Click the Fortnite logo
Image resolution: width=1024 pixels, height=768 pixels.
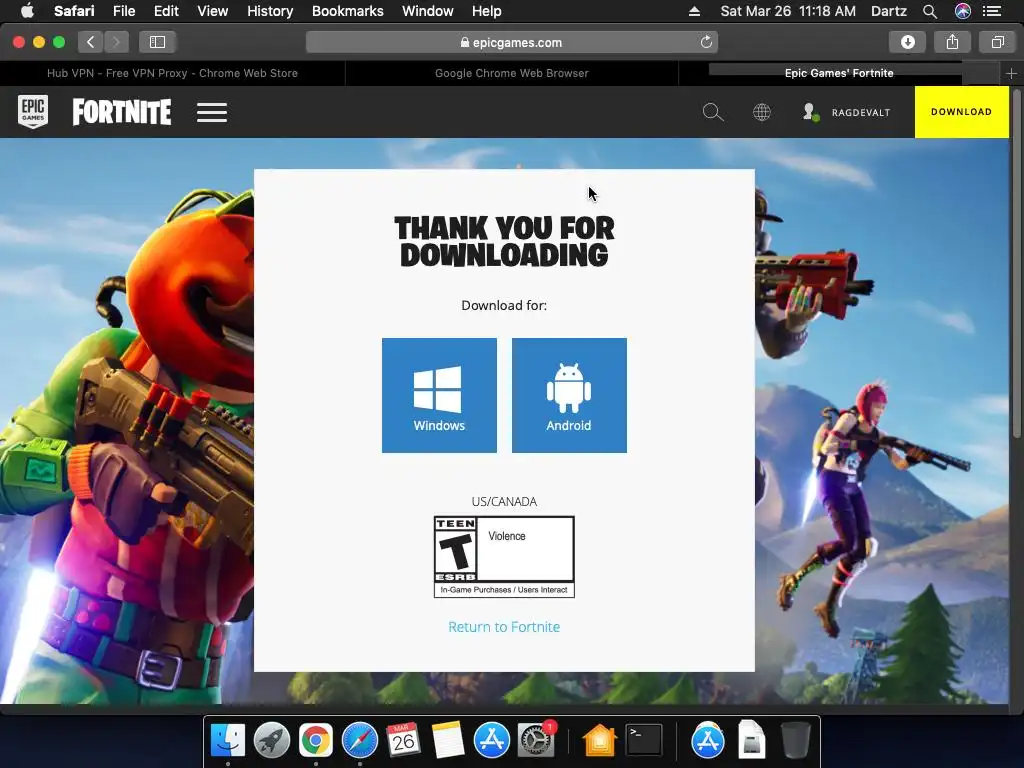click(122, 112)
